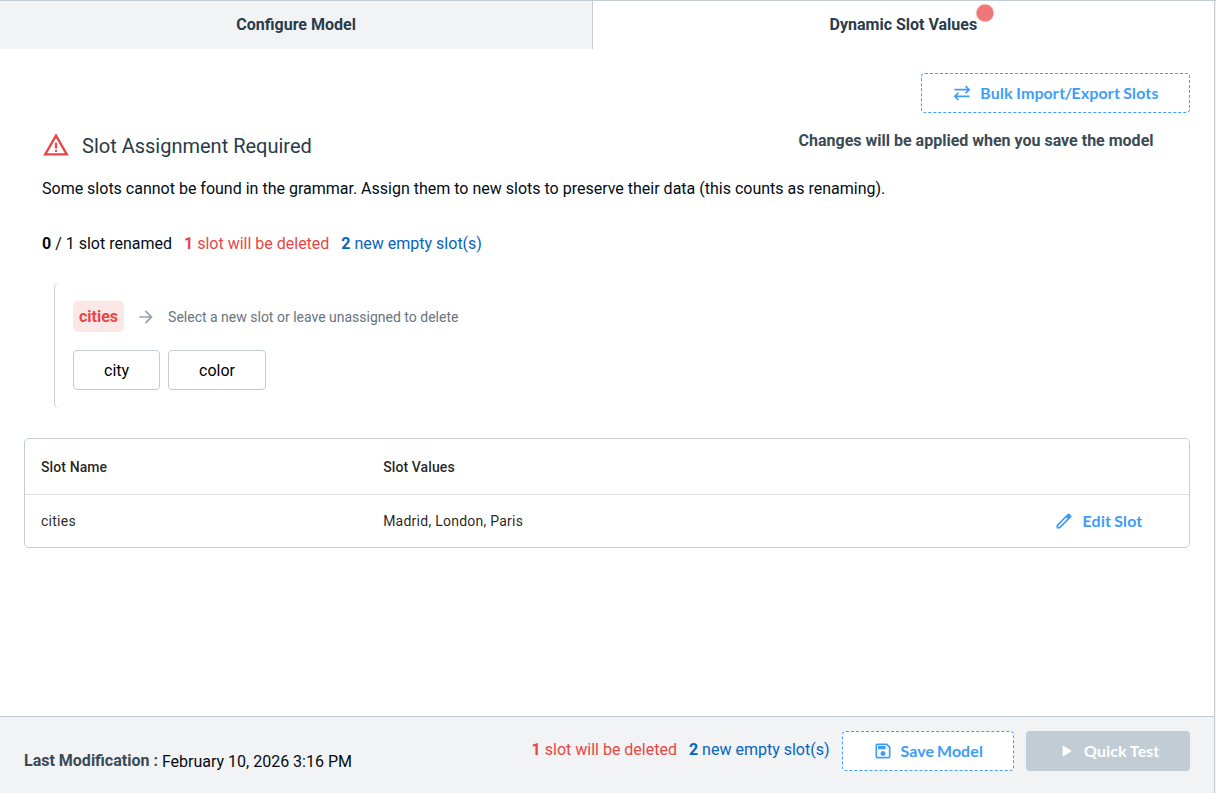Click the red cities slot tag
Image resolution: width=1216 pixels, height=793 pixels.
[98, 317]
